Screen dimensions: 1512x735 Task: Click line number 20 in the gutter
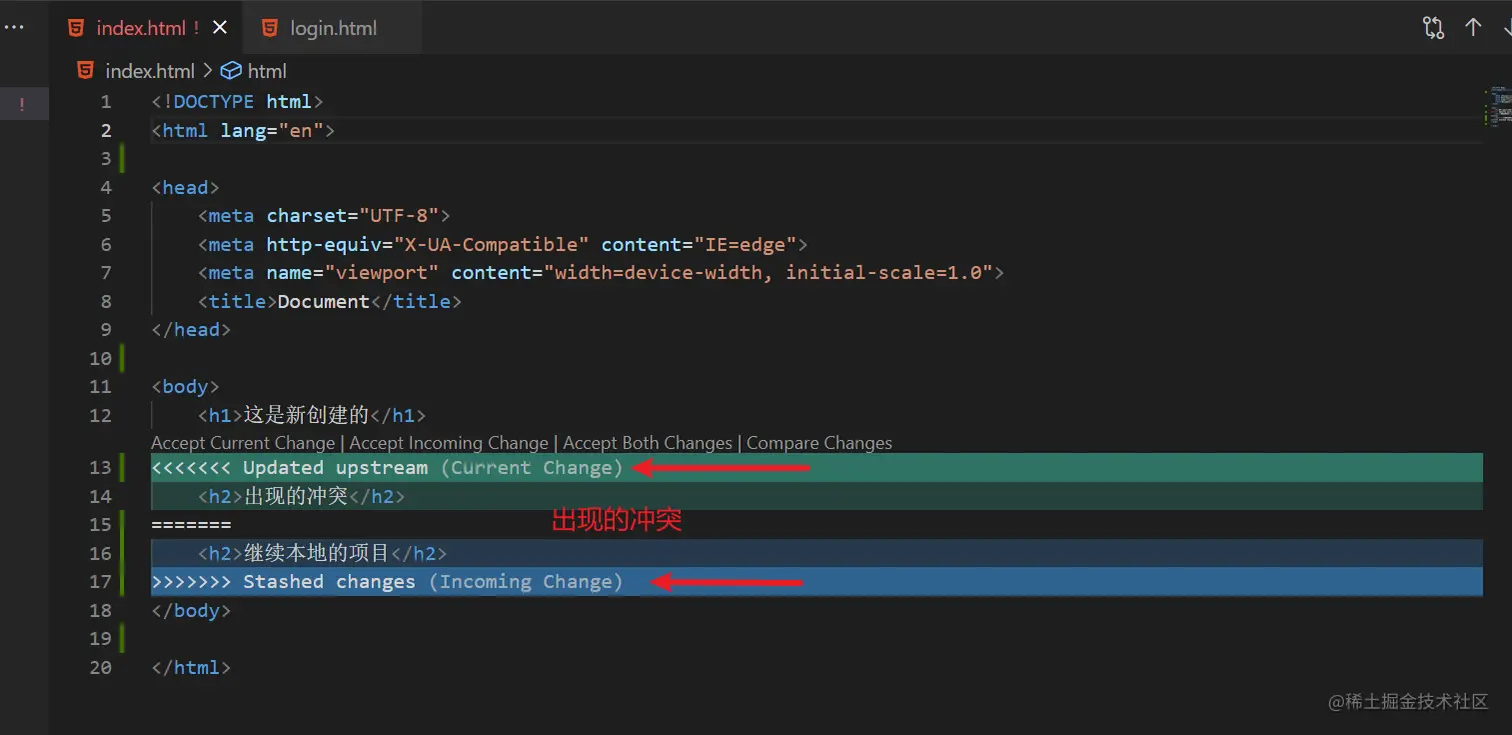coord(100,667)
